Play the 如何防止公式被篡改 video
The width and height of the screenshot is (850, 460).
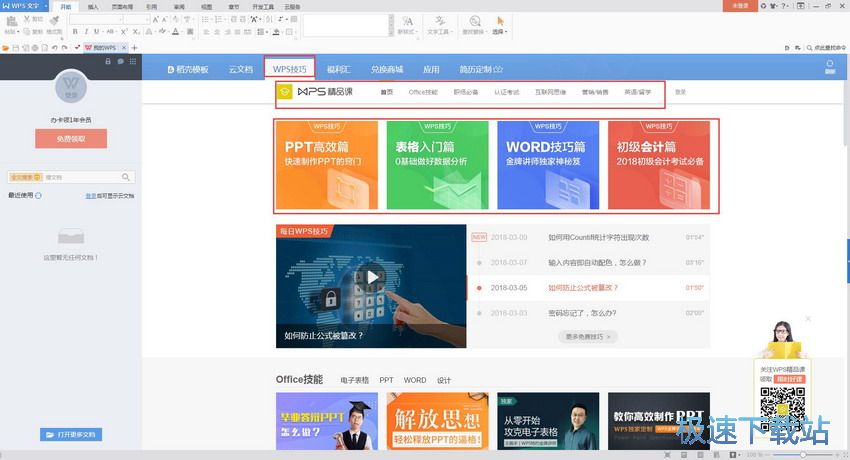tap(373, 277)
